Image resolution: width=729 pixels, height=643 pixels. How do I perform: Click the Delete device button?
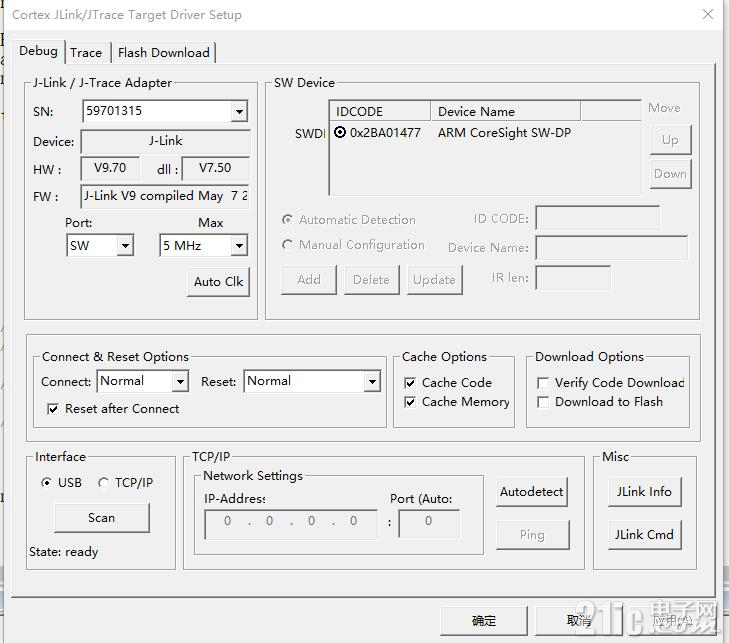[371, 280]
